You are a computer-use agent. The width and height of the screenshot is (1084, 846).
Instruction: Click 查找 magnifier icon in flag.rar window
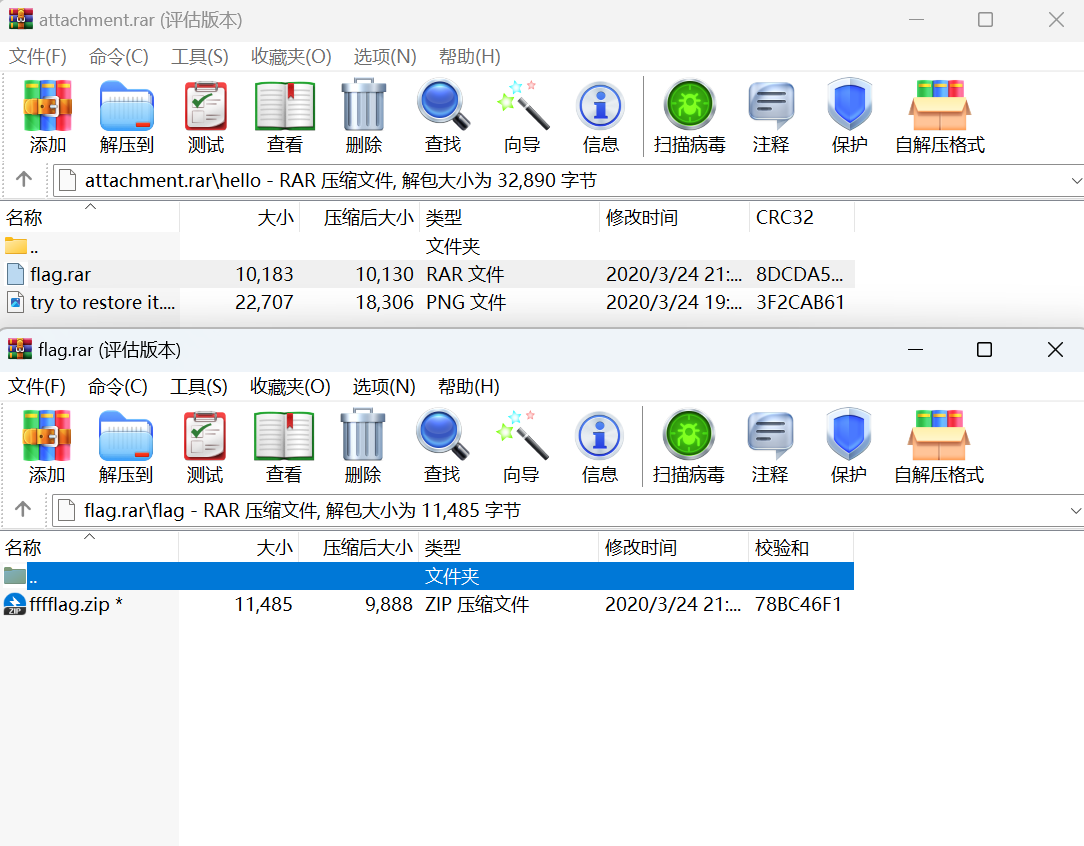[442, 435]
